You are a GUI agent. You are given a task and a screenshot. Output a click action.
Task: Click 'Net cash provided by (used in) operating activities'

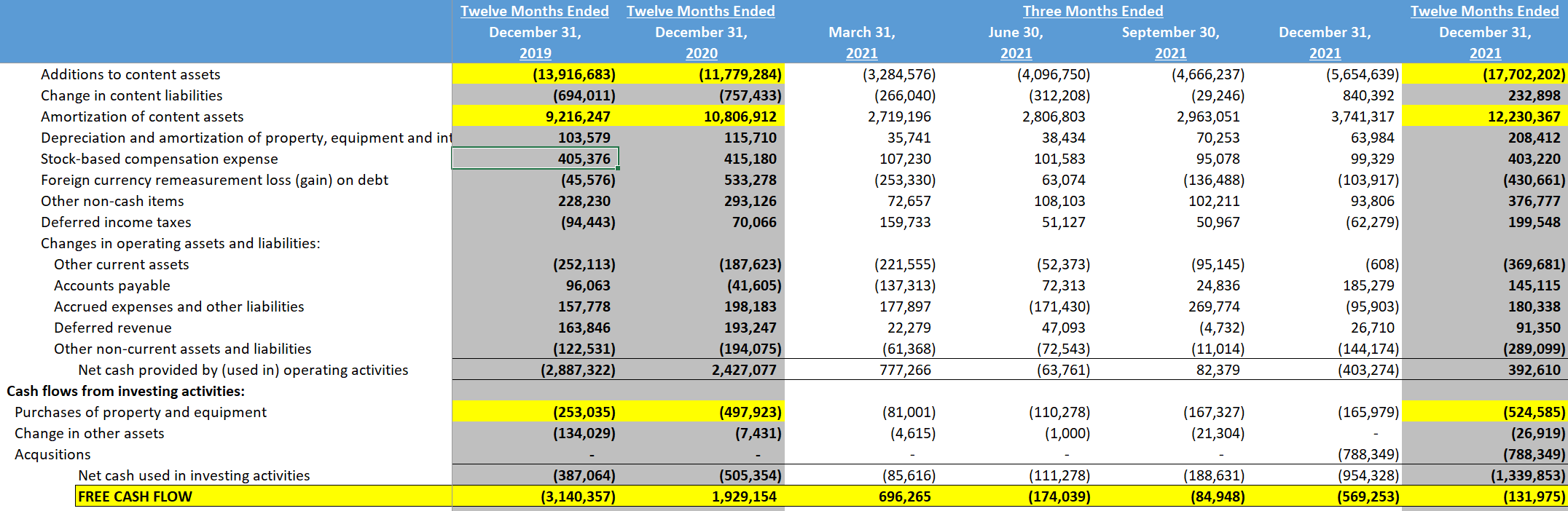coord(243,370)
